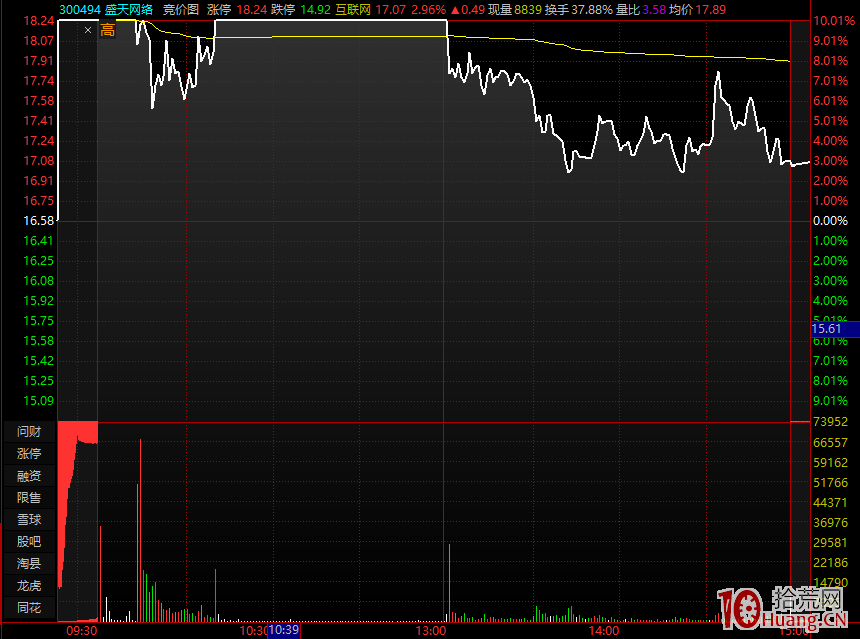Click the 涨停 18.24 limit-up value
The image size is (860, 639).
237,9
